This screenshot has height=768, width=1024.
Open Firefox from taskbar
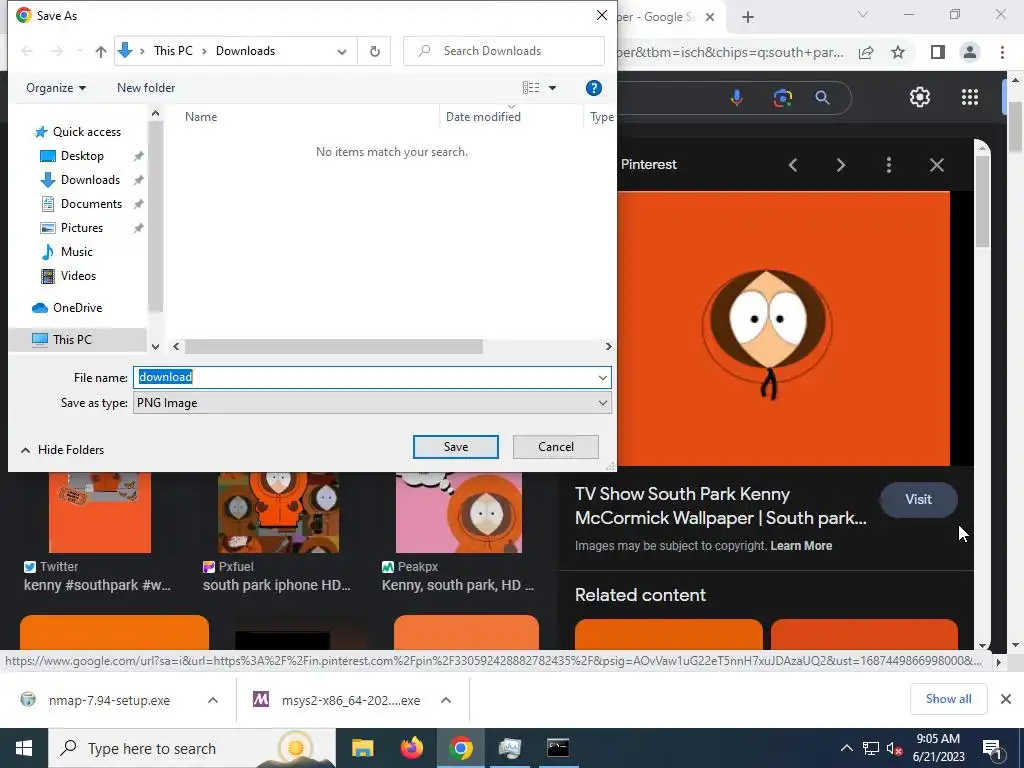pos(411,748)
